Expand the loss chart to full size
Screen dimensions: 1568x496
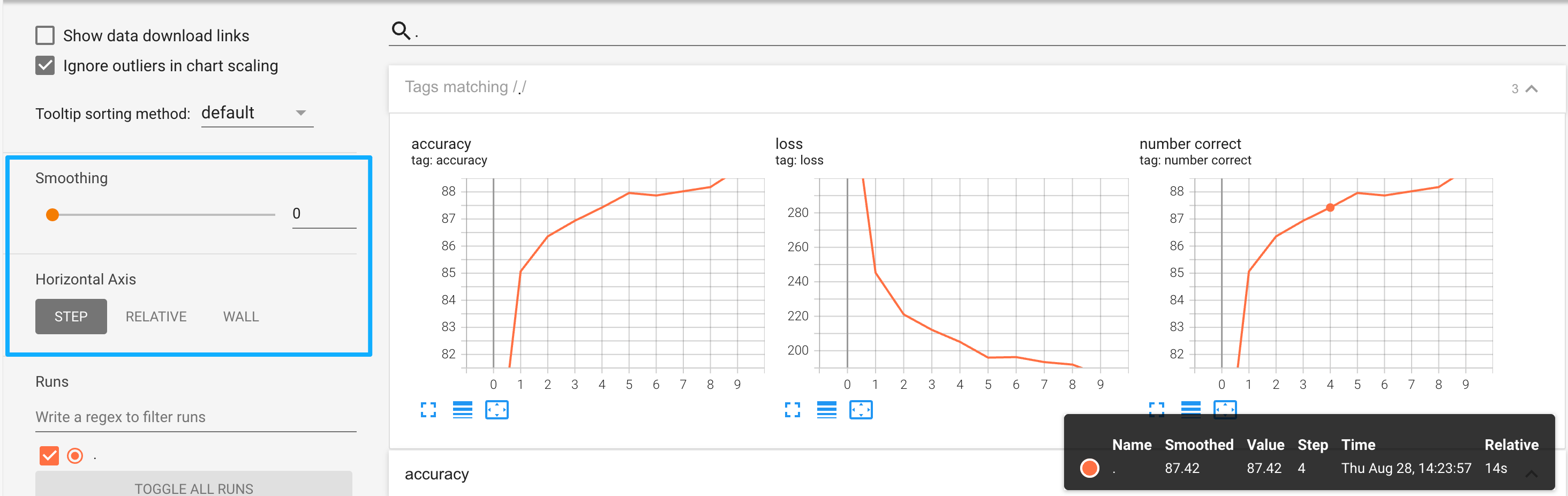(x=792, y=410)
